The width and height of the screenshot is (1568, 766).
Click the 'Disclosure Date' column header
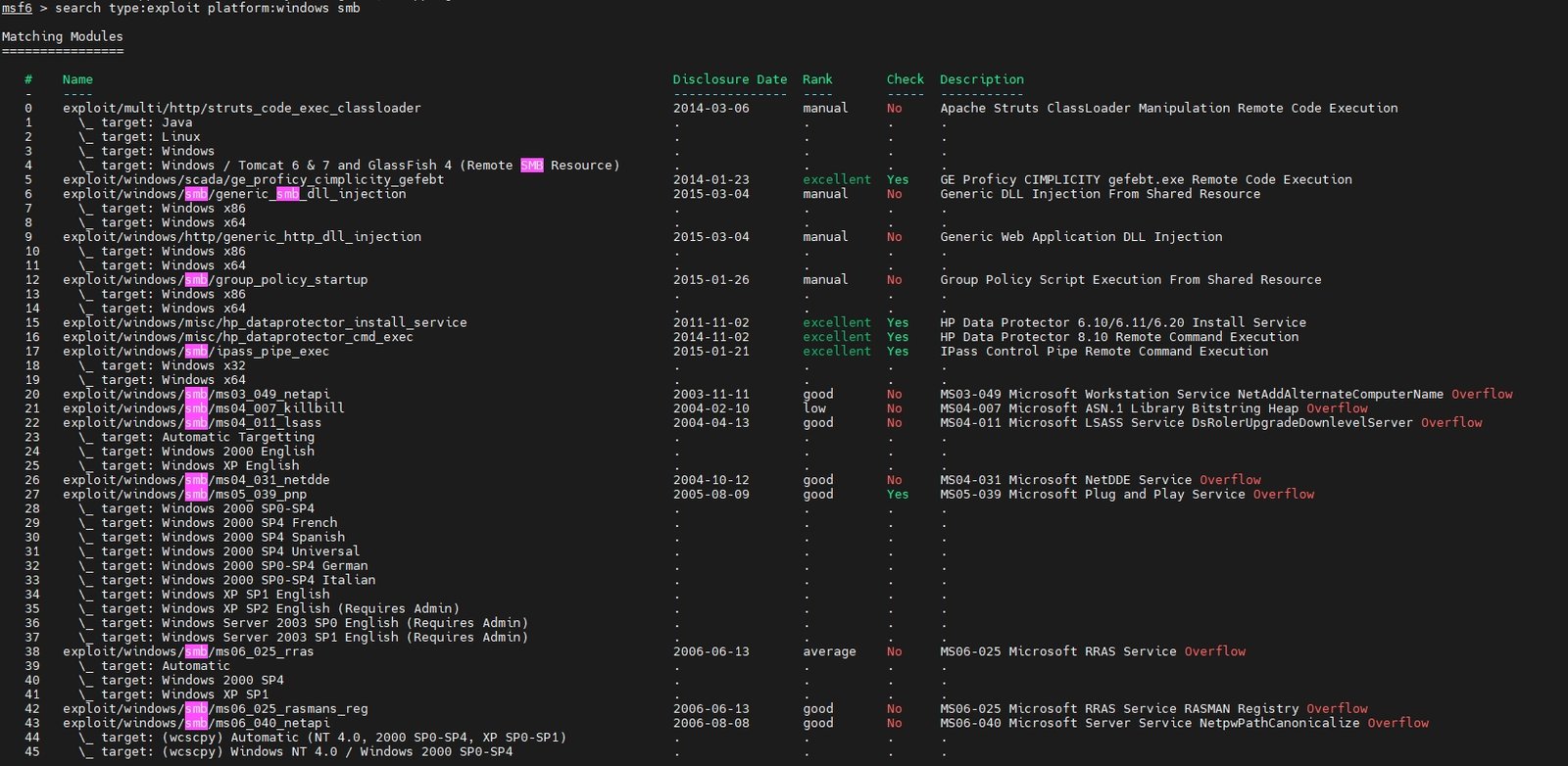tap(730, 79)
